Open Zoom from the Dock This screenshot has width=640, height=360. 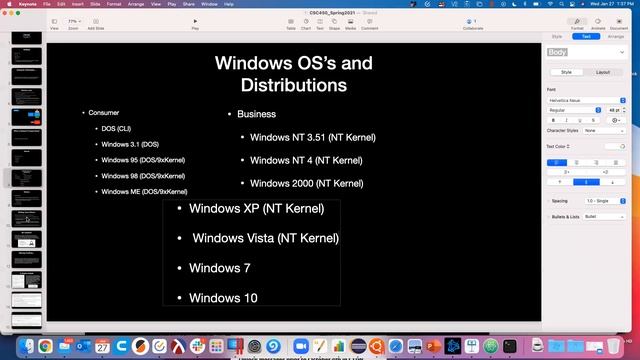click(x=301, y=347)
